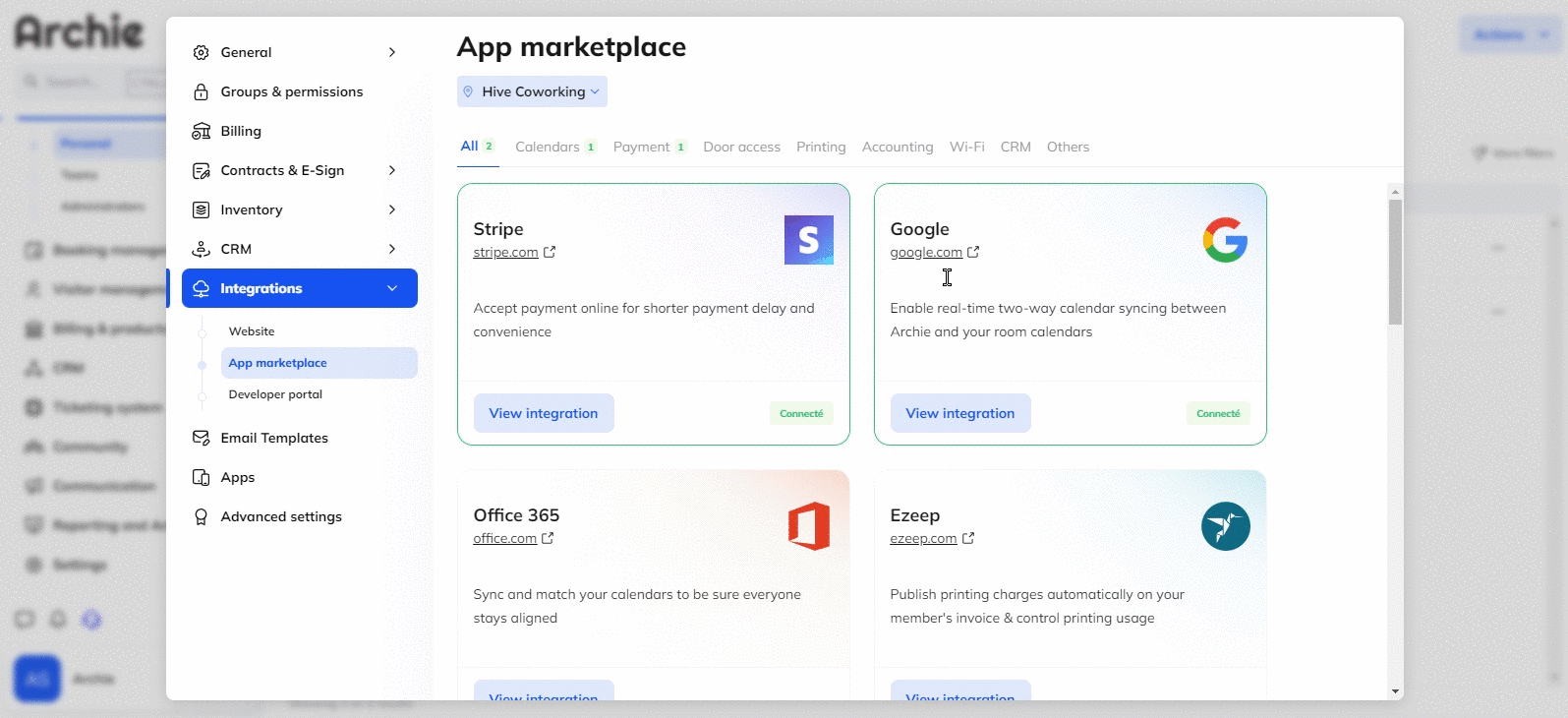Open the Printing tab
The height and width of the screenshot is (718, 1568).
point(821,147)
